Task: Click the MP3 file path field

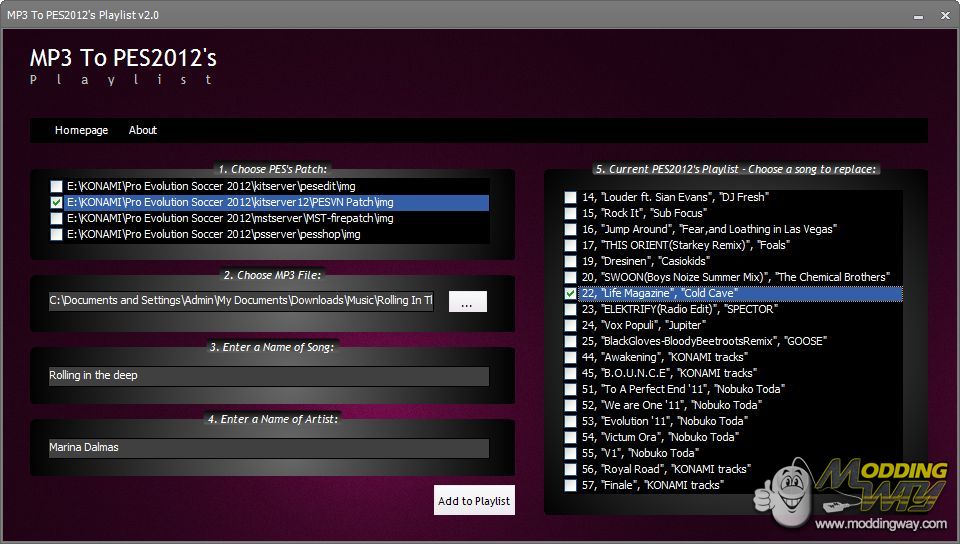Action: coord(241,301)
